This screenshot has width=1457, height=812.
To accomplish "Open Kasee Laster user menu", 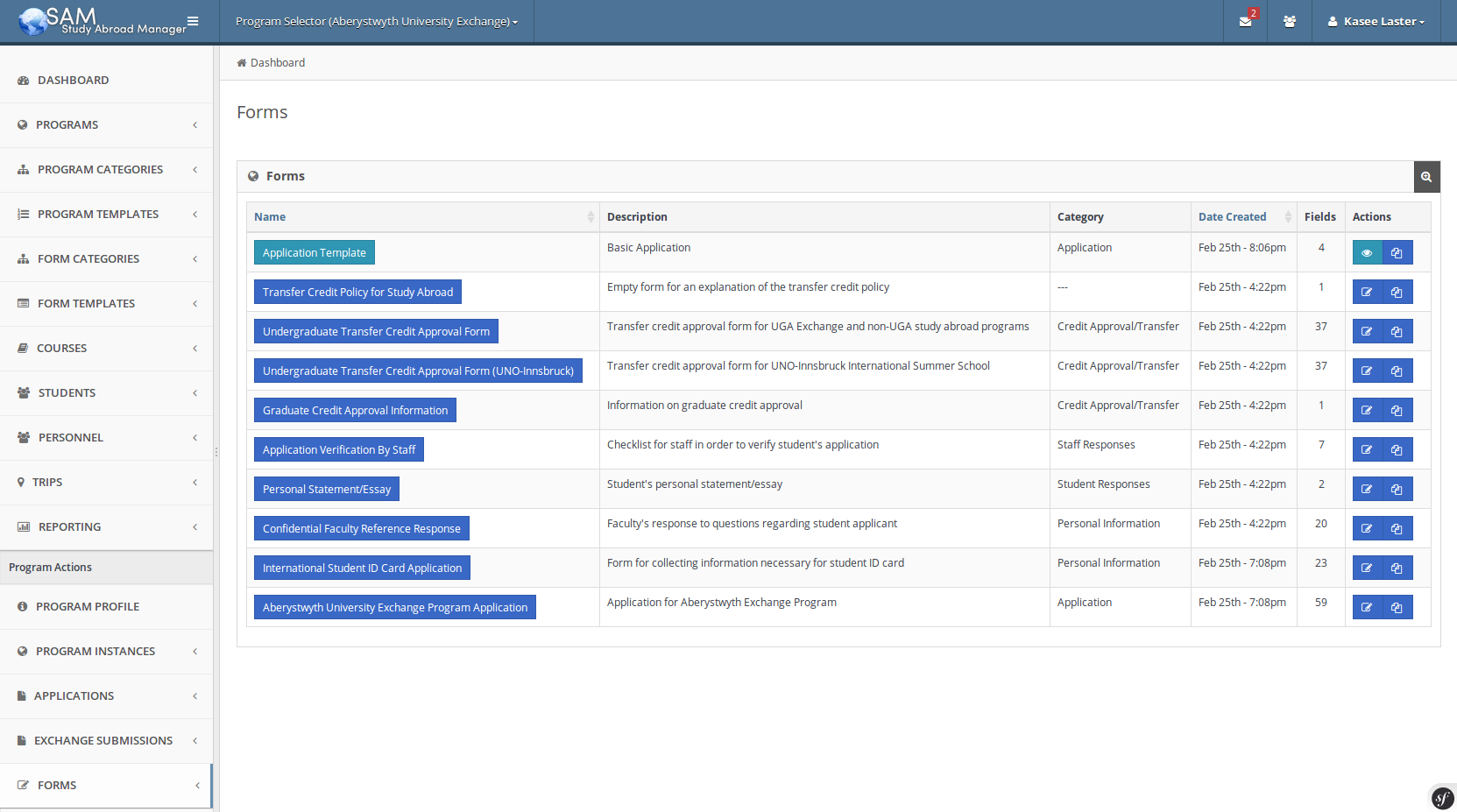I will point(1376,21).
